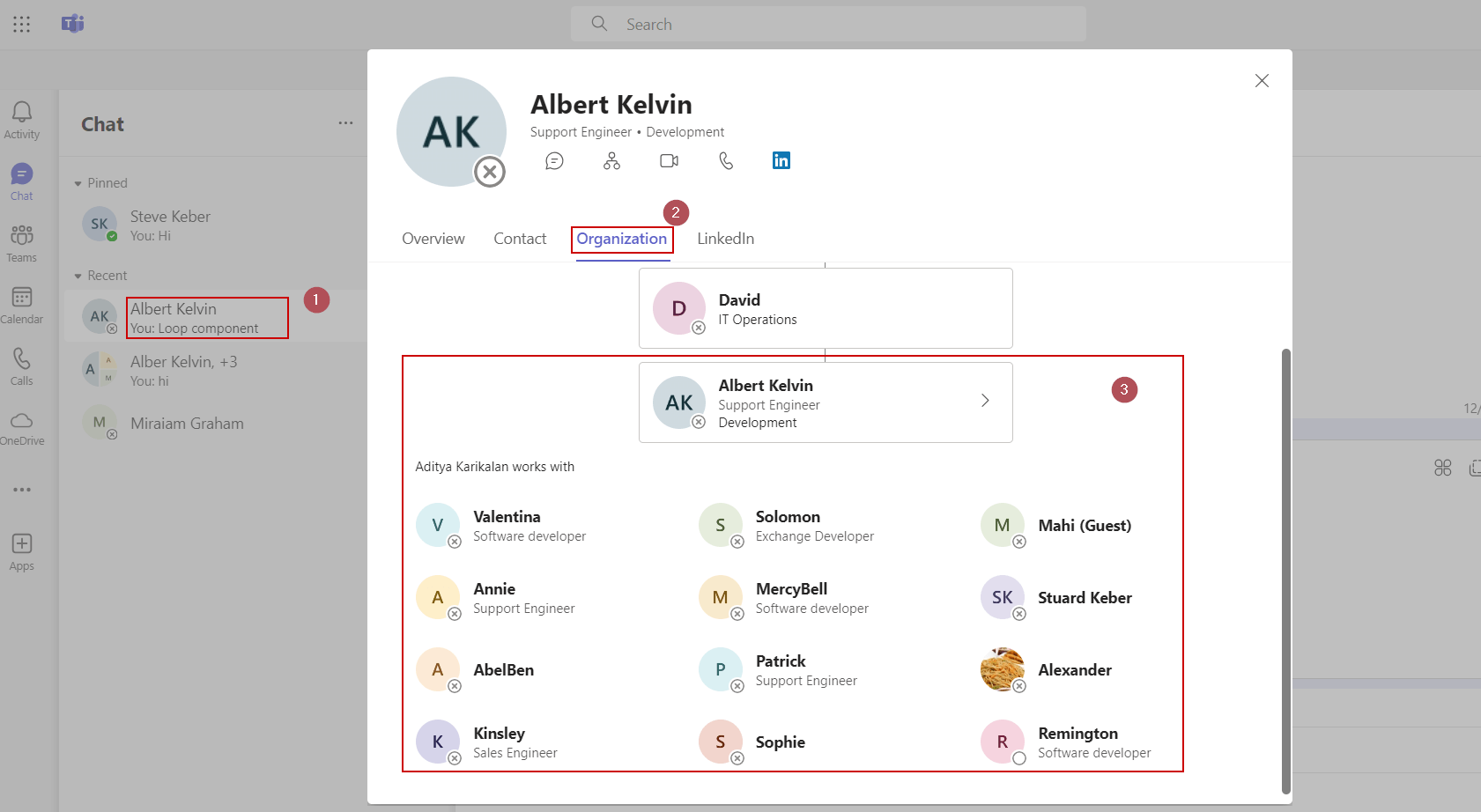Launch the app launcher waffle menu

pyautogui.click(x=22, y=24)
